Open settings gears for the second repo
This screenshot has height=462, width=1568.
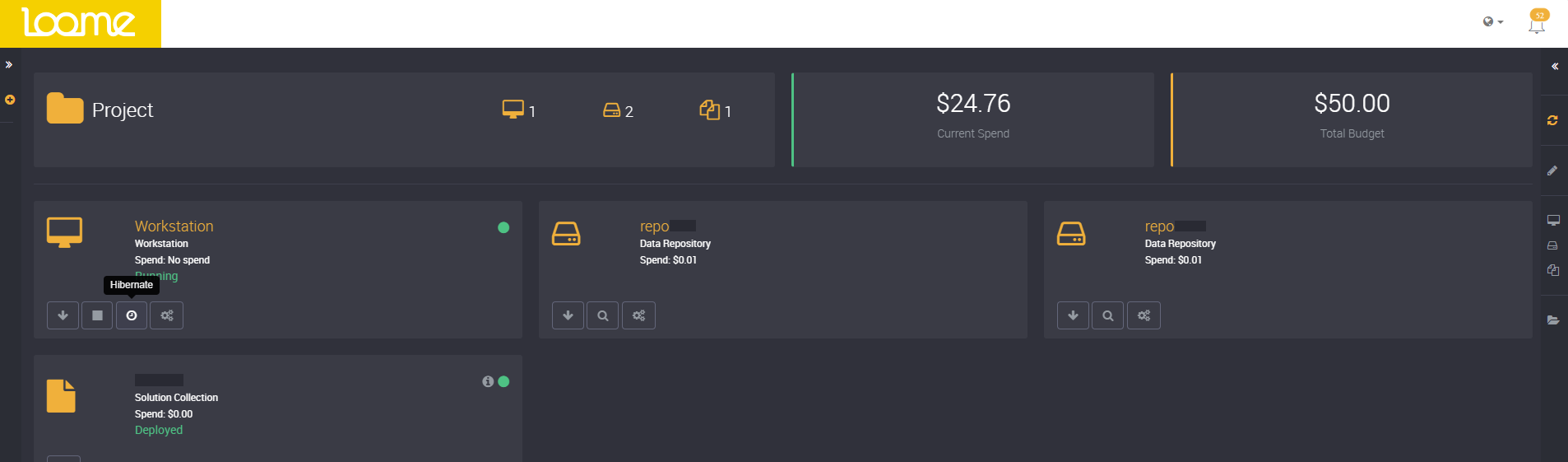click(x=1144, y=315)
